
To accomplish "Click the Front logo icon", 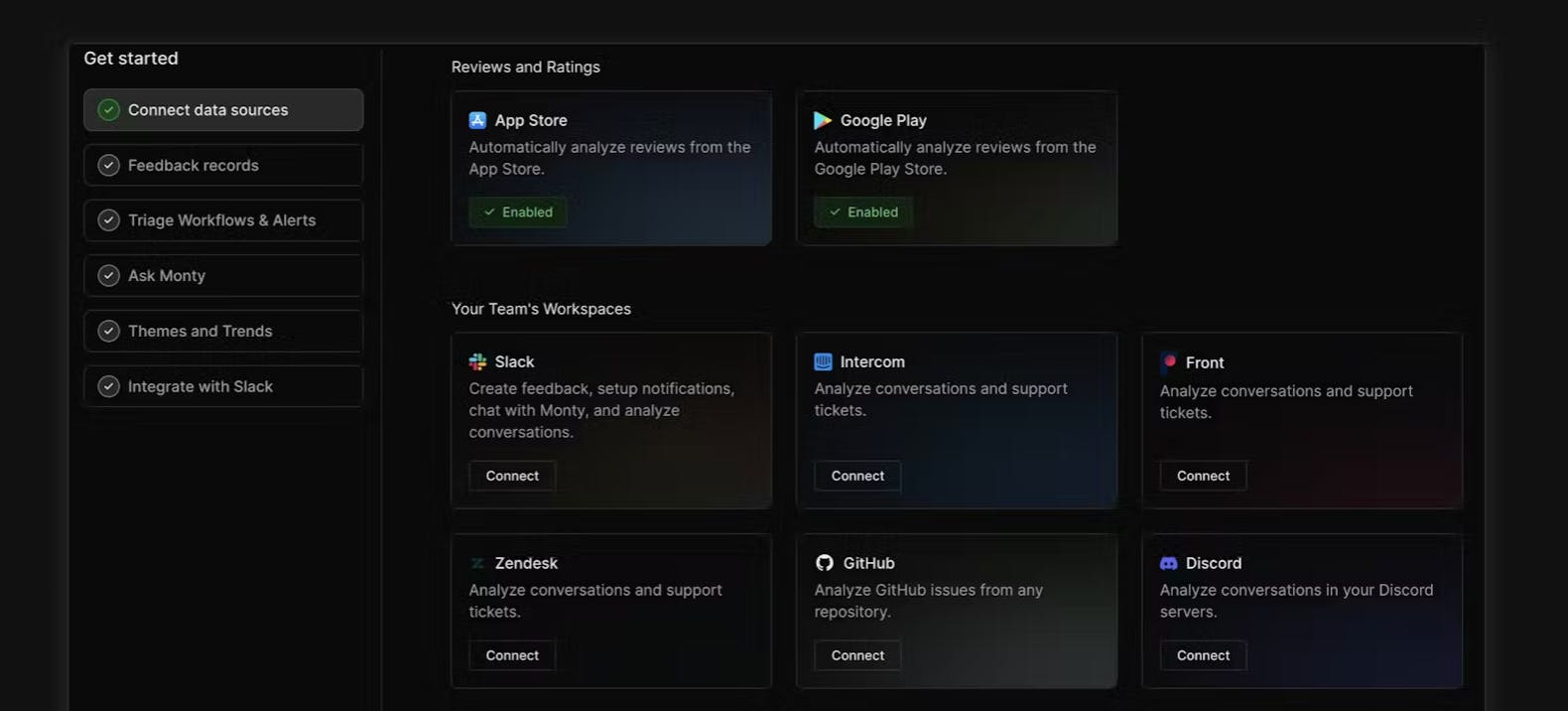I will click(1169, 362).
